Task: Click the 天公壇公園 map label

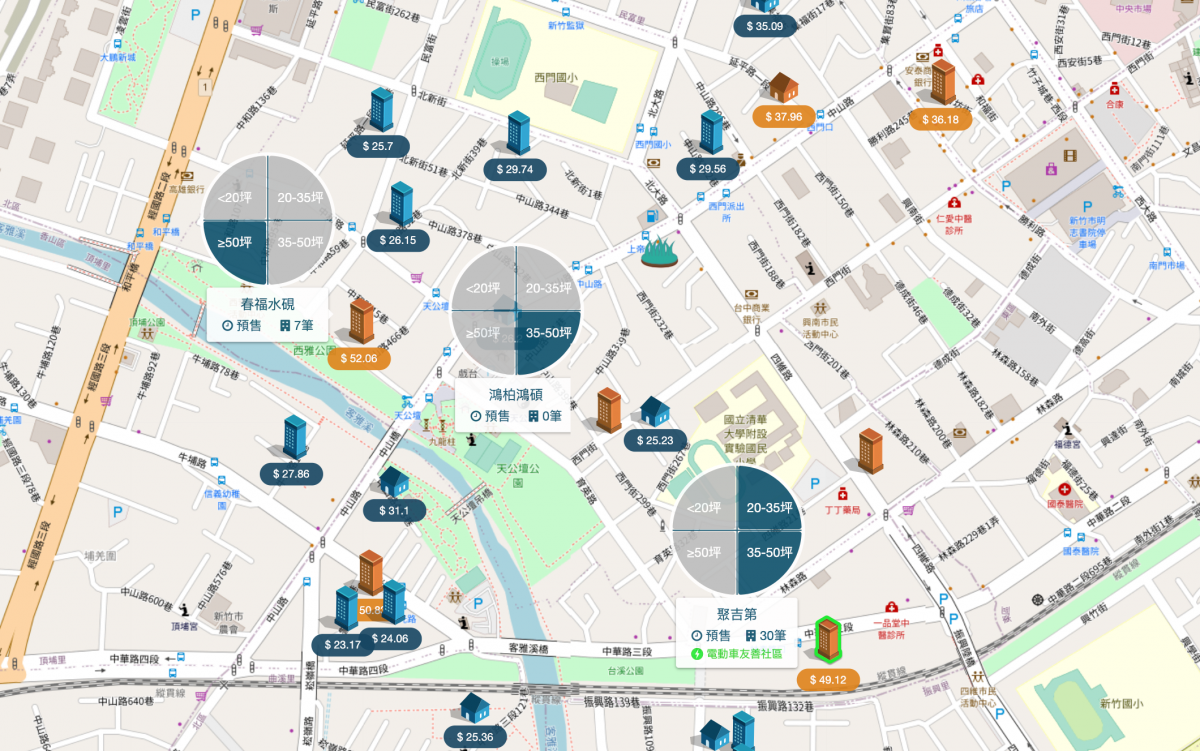Action: 517,475
